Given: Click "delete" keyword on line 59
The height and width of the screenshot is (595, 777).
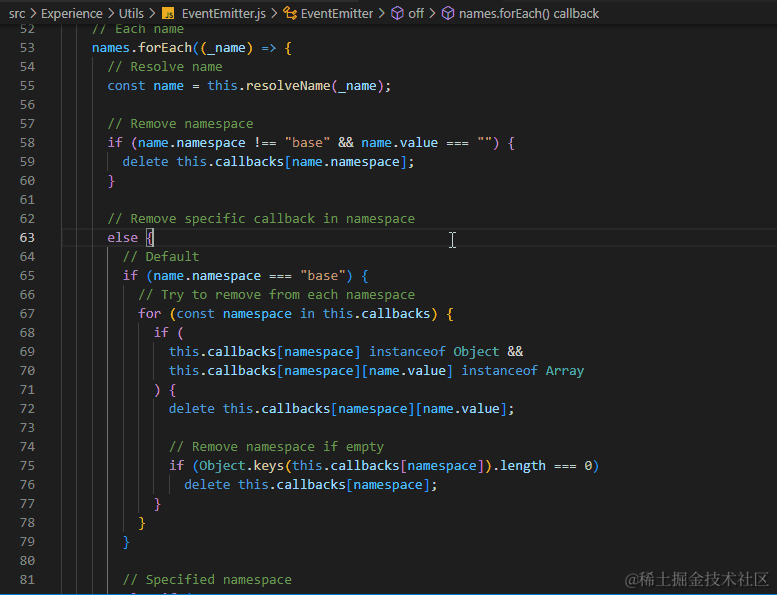Looking at the screenshot, I should pyautogui.click(x=145, y=162).
